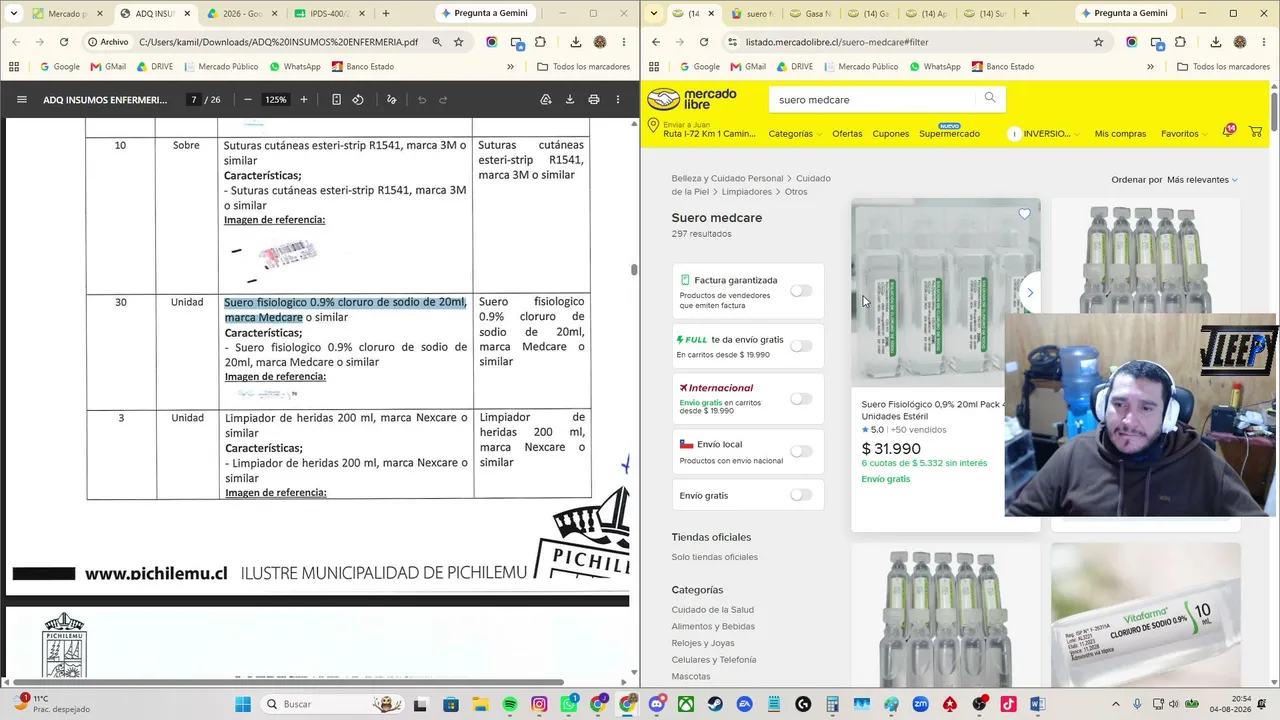Show more bookmarks in Mercado Libre window
This screenshot has width=1280, height=720.
click(x=1150, y=67)
